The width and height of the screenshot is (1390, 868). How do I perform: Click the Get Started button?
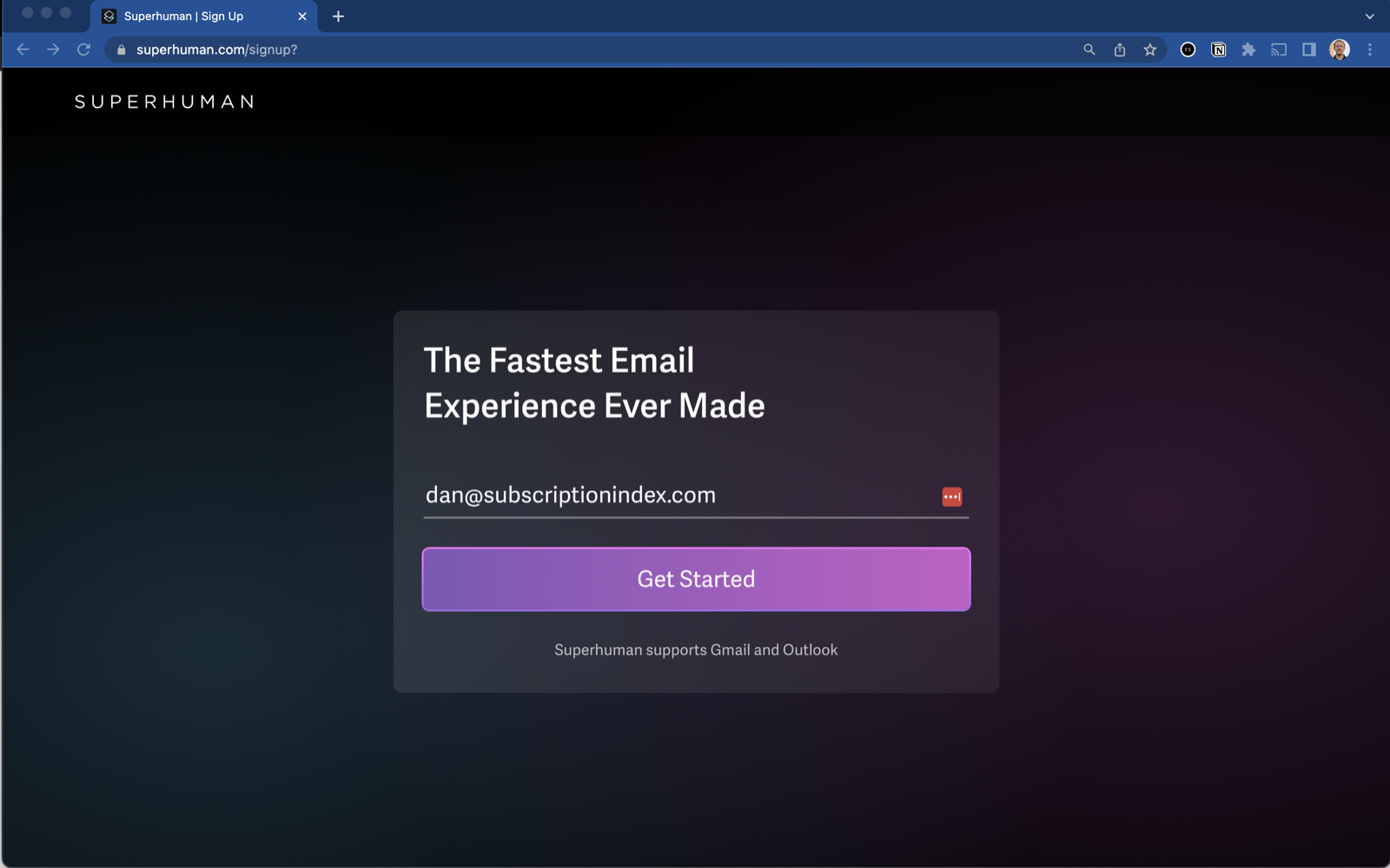[x=696, y=579]
